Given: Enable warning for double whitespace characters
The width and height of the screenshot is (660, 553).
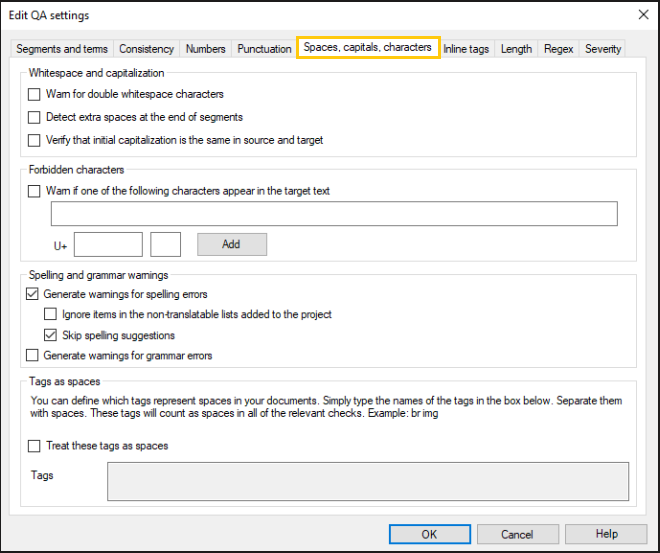Looking at the screenshot, I should (x=35, y=95).
